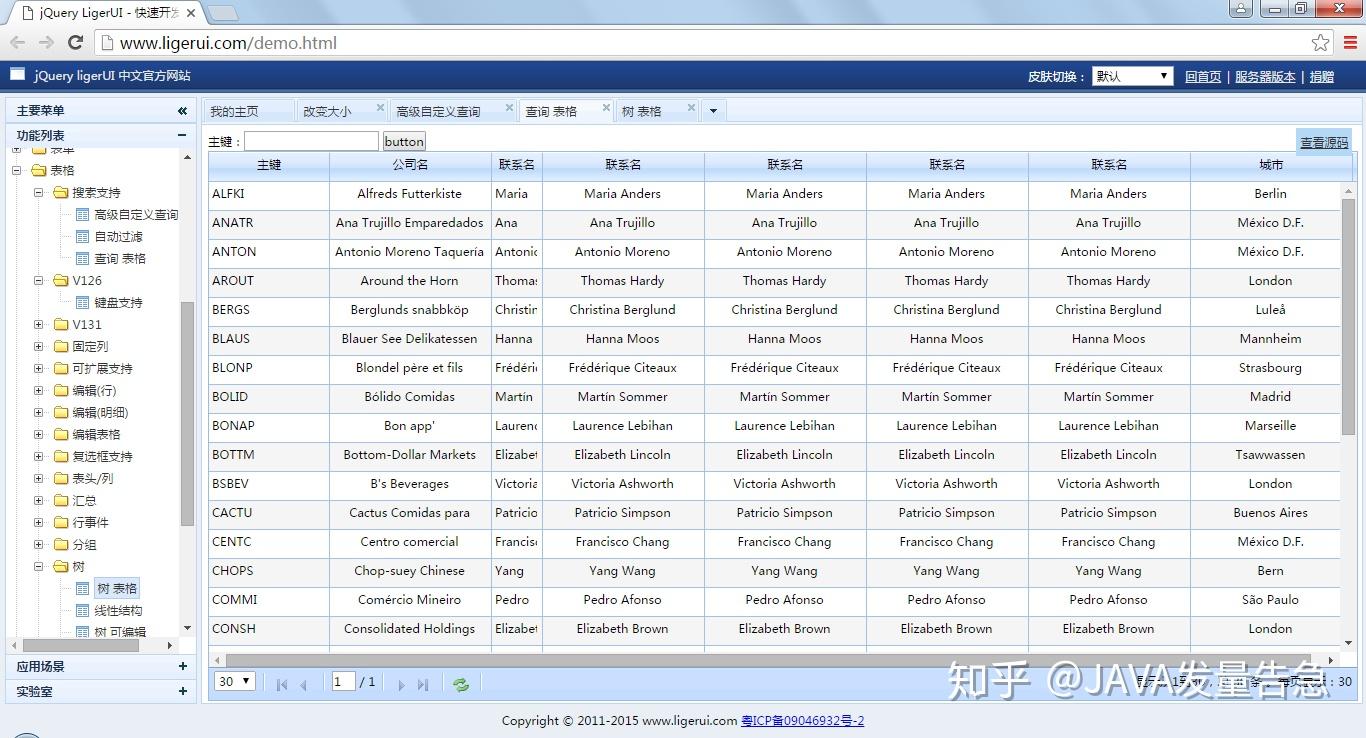The image size is (1366, 738).
Task: Click the jQuery ligerUI logo icon
Action: (16, 74)
